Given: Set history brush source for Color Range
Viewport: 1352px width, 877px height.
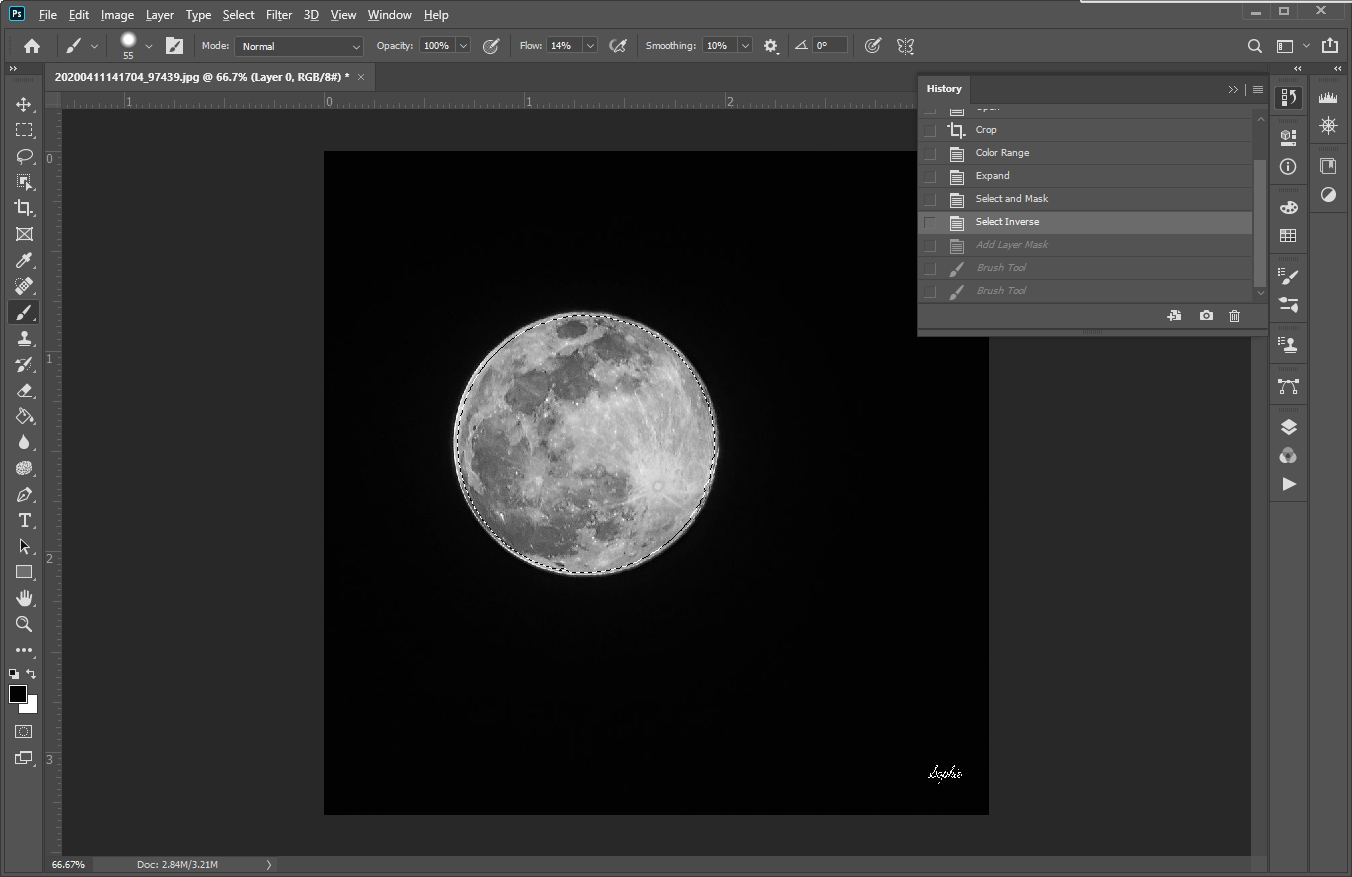Looking at the screenshot, I should (930, 153).
